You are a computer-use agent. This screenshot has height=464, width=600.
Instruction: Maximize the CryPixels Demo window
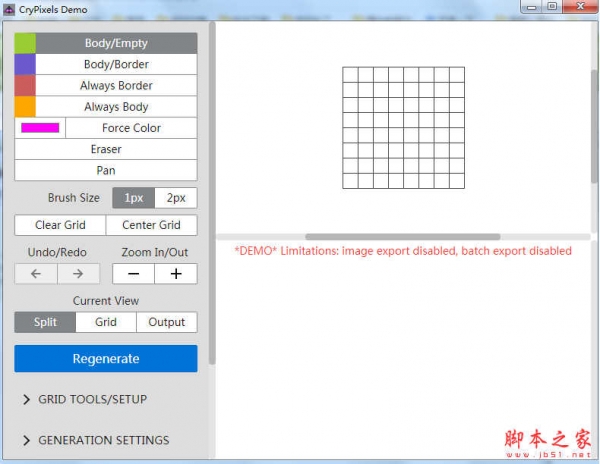pos(552,7)
